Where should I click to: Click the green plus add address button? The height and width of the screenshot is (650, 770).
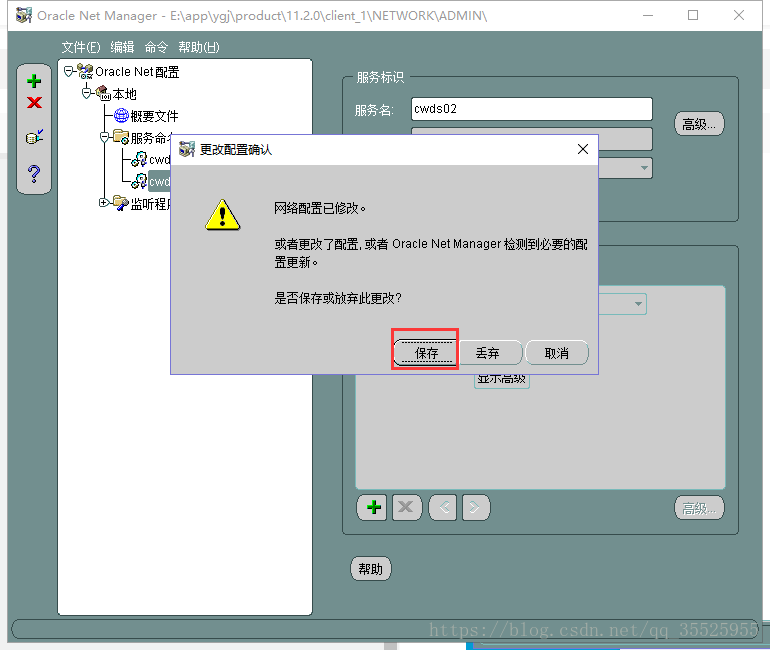coord(372,507)
